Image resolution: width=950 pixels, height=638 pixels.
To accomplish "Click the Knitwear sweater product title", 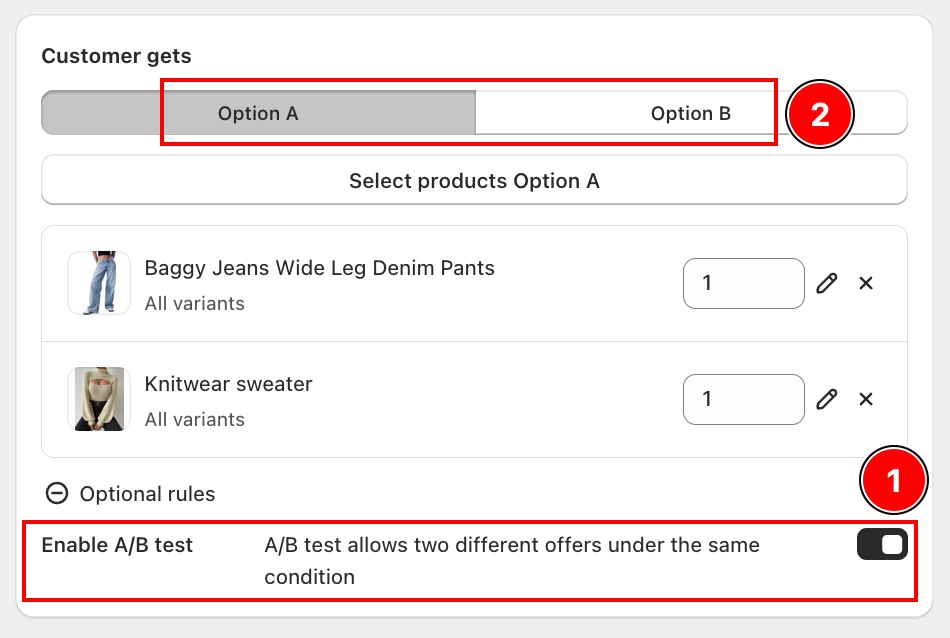I will (x=228, y=384).
